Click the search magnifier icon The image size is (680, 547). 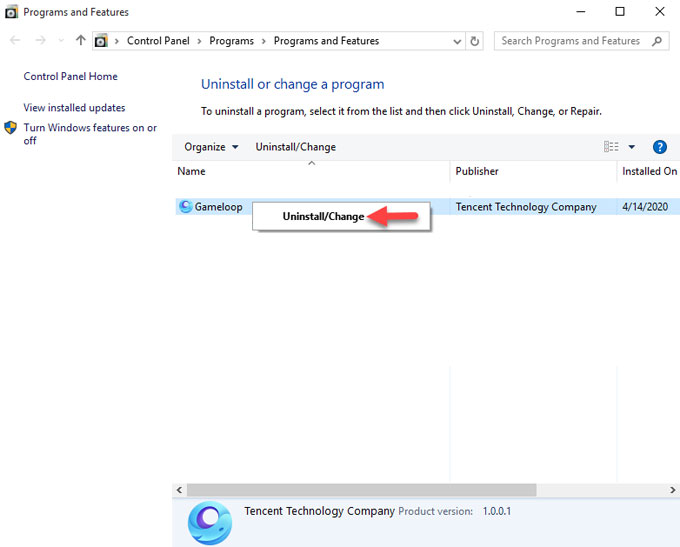point(657,41)
